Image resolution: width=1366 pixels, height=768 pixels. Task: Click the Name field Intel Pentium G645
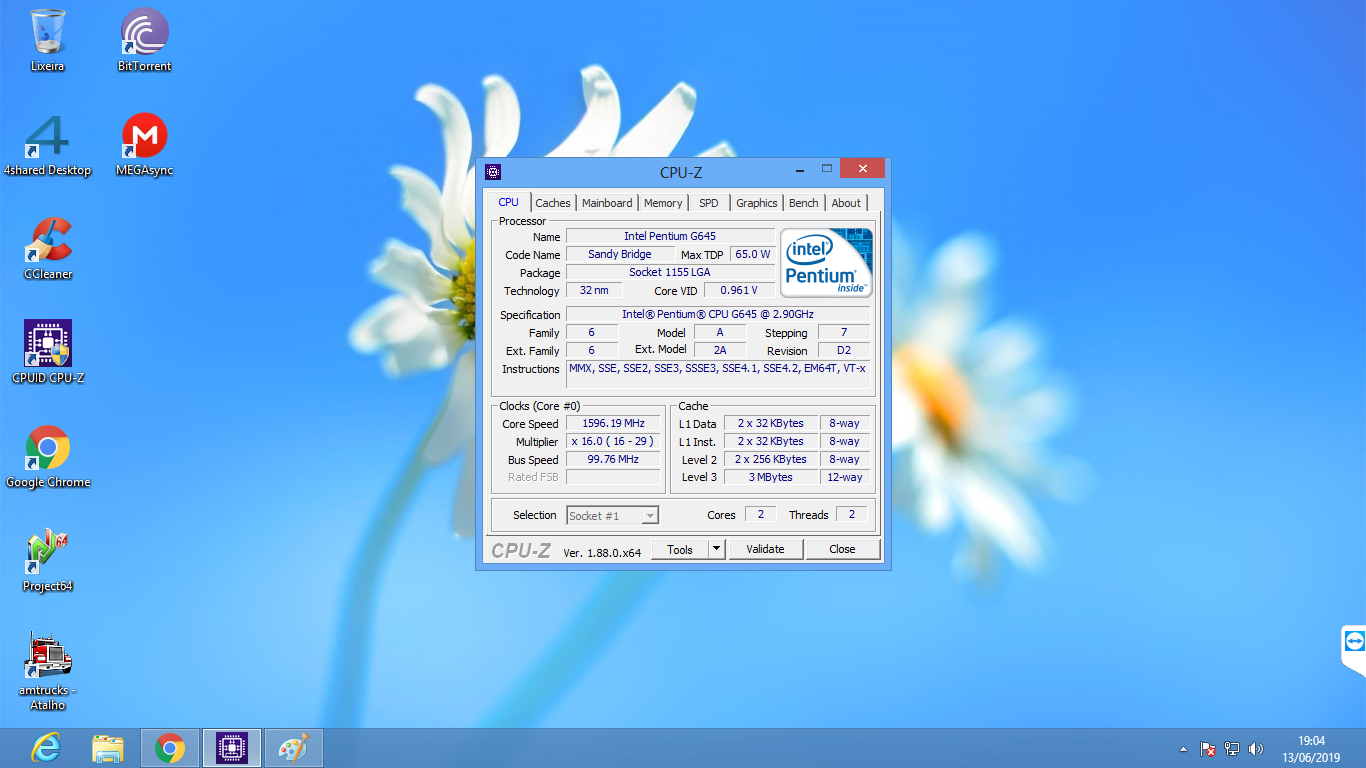(670, 236)
